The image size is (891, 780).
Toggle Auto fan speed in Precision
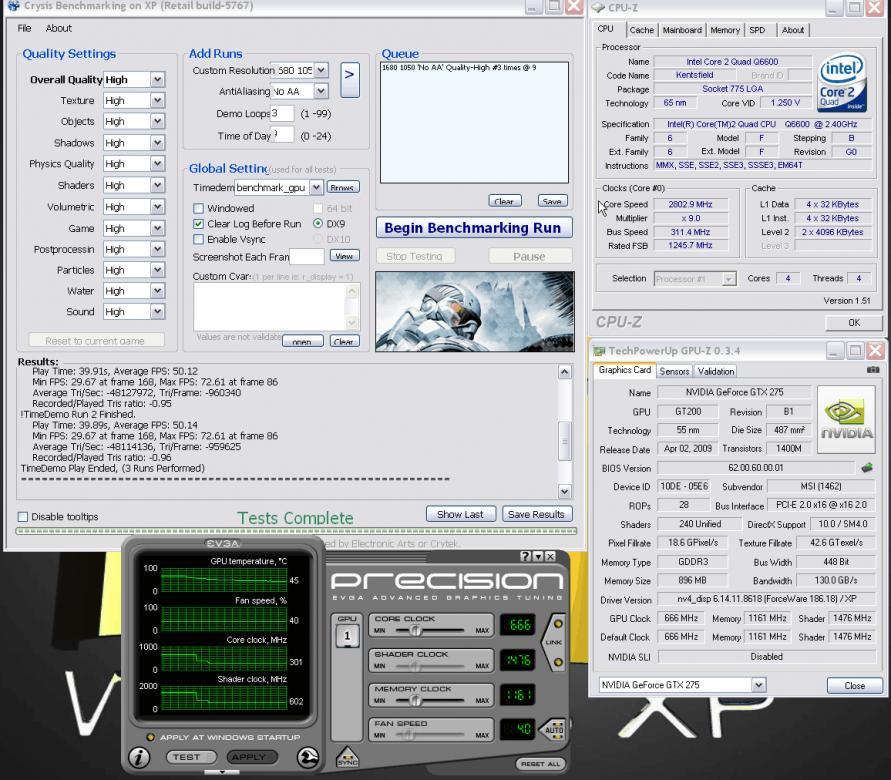(x=554, y=729)
